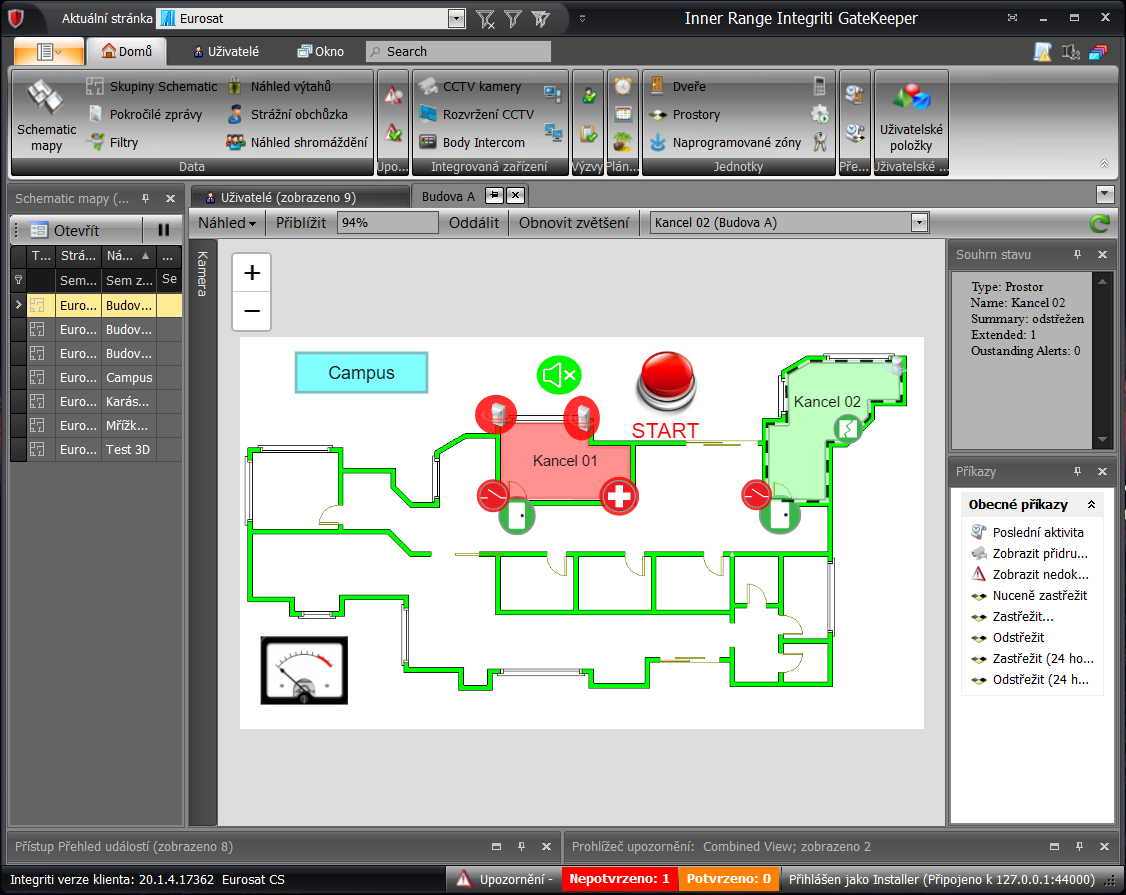
Task: Open Stražní obchůzka from the ribbon
Action: click(298, 114)
